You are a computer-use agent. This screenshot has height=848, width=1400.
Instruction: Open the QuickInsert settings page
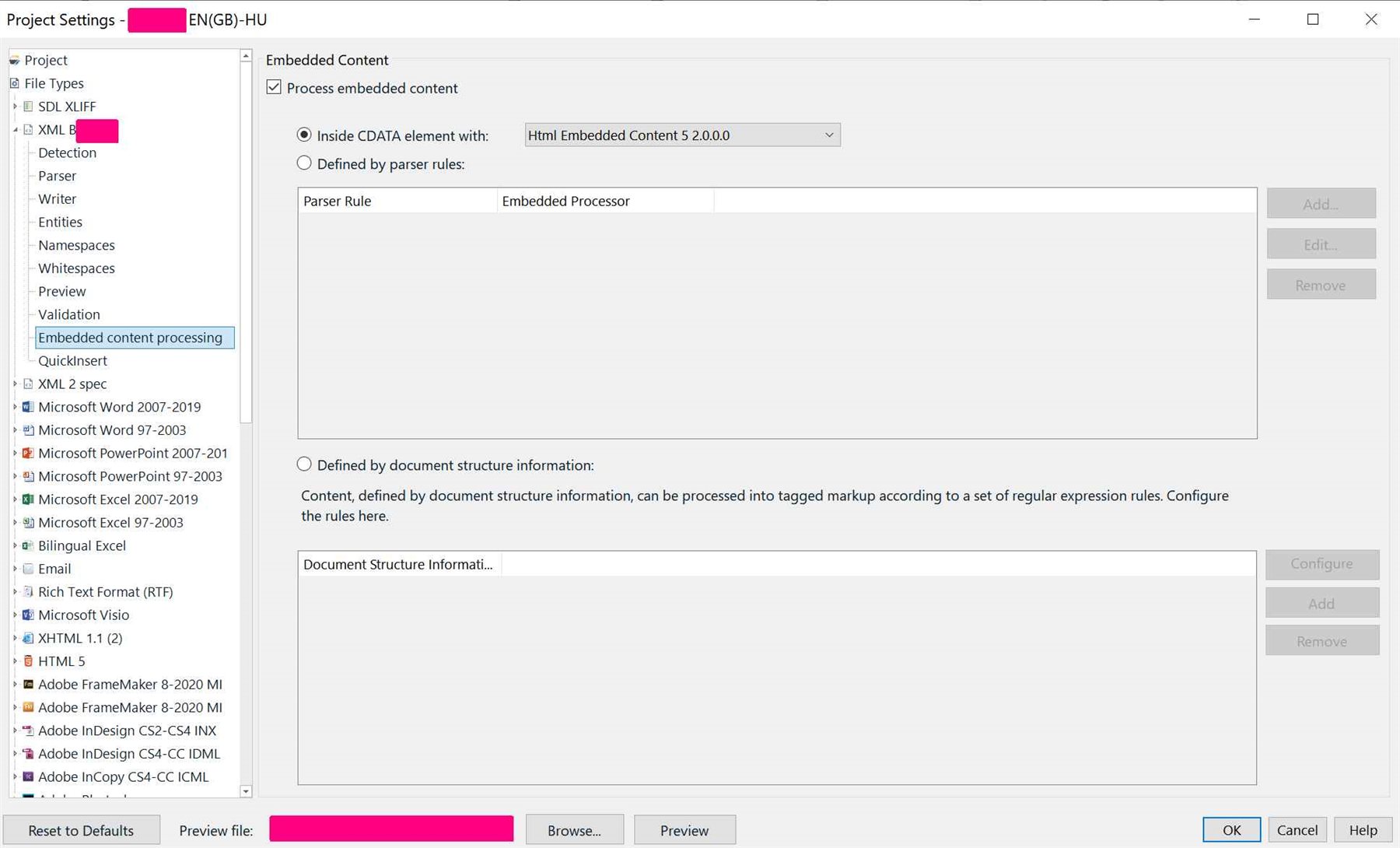pos(72,360)
